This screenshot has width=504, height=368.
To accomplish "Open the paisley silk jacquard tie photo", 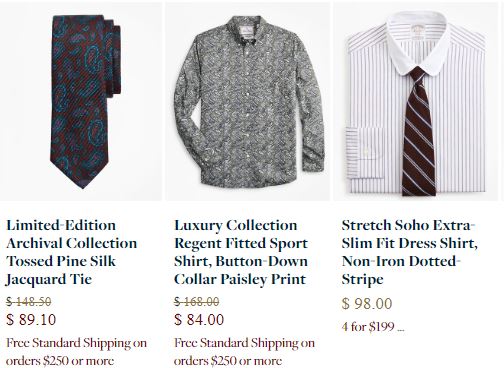I will (81, 102).
